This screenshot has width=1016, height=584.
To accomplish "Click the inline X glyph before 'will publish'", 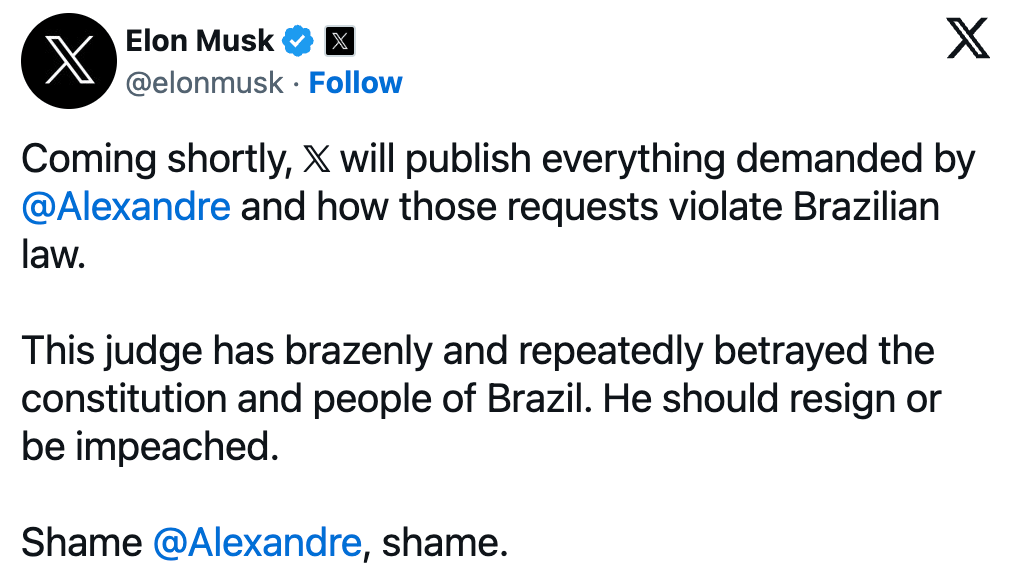I will tap(316, 159).
